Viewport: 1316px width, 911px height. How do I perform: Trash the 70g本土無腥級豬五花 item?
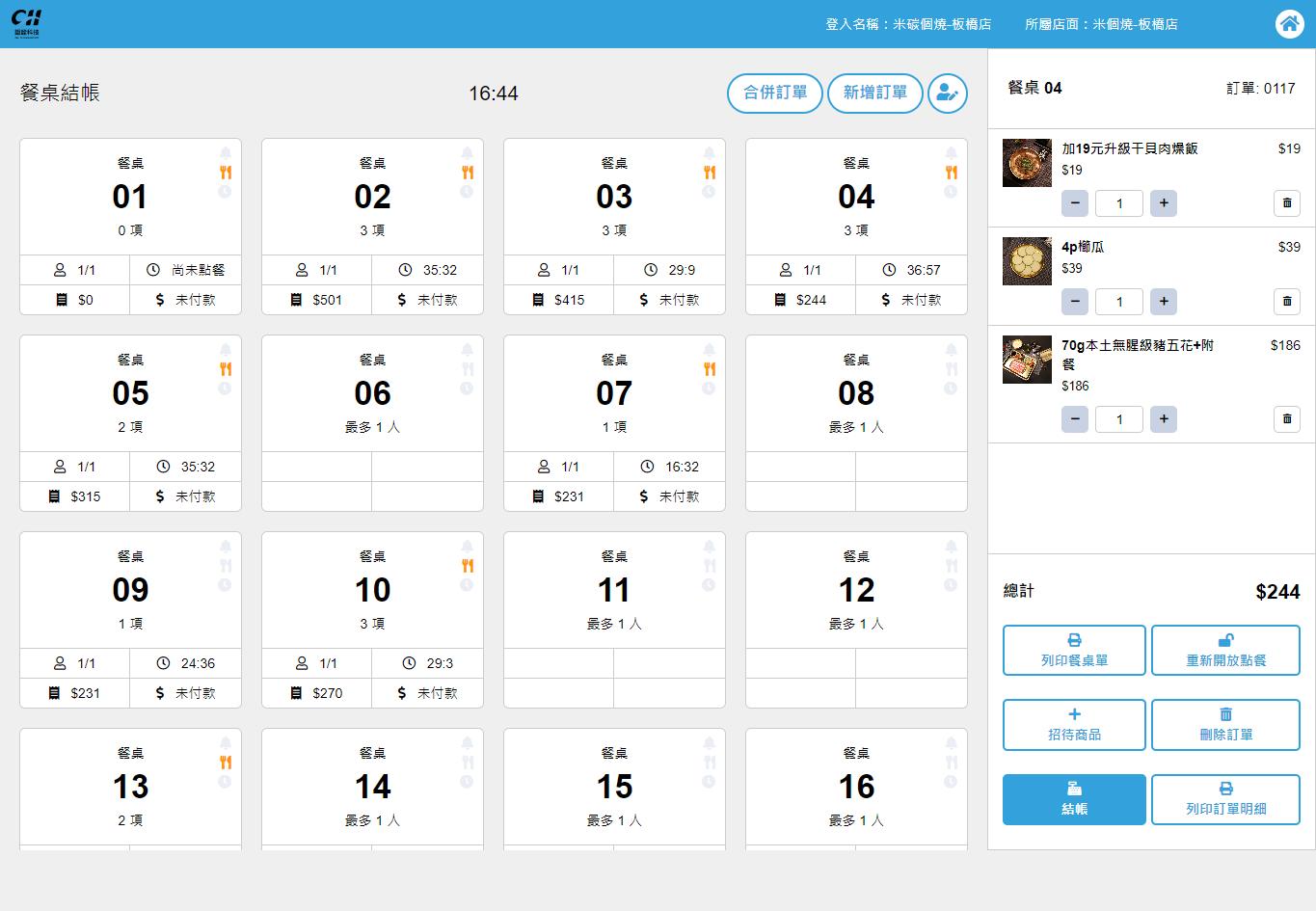pos(1286,419)
